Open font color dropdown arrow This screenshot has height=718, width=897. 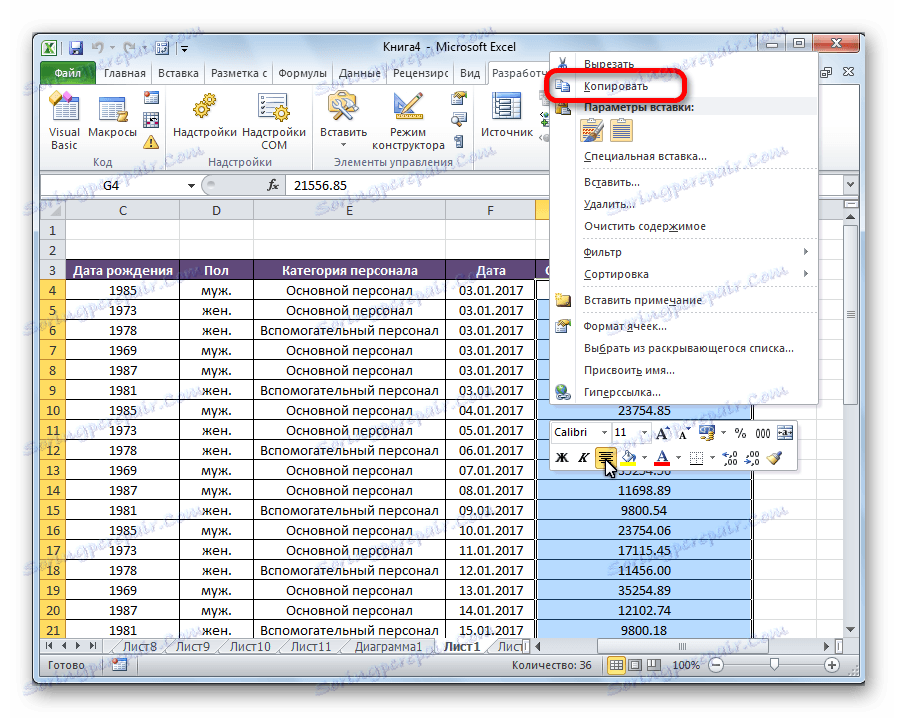(678, 458)
